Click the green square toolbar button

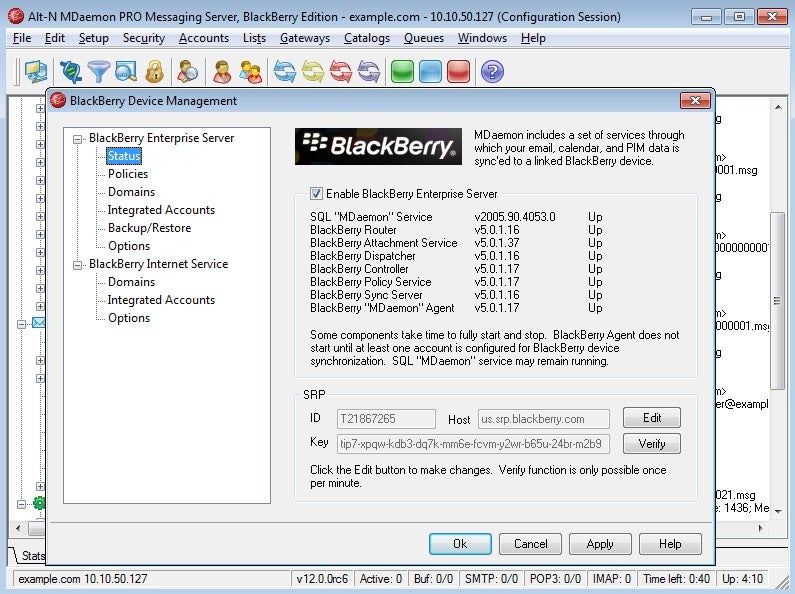coord(402,71)
